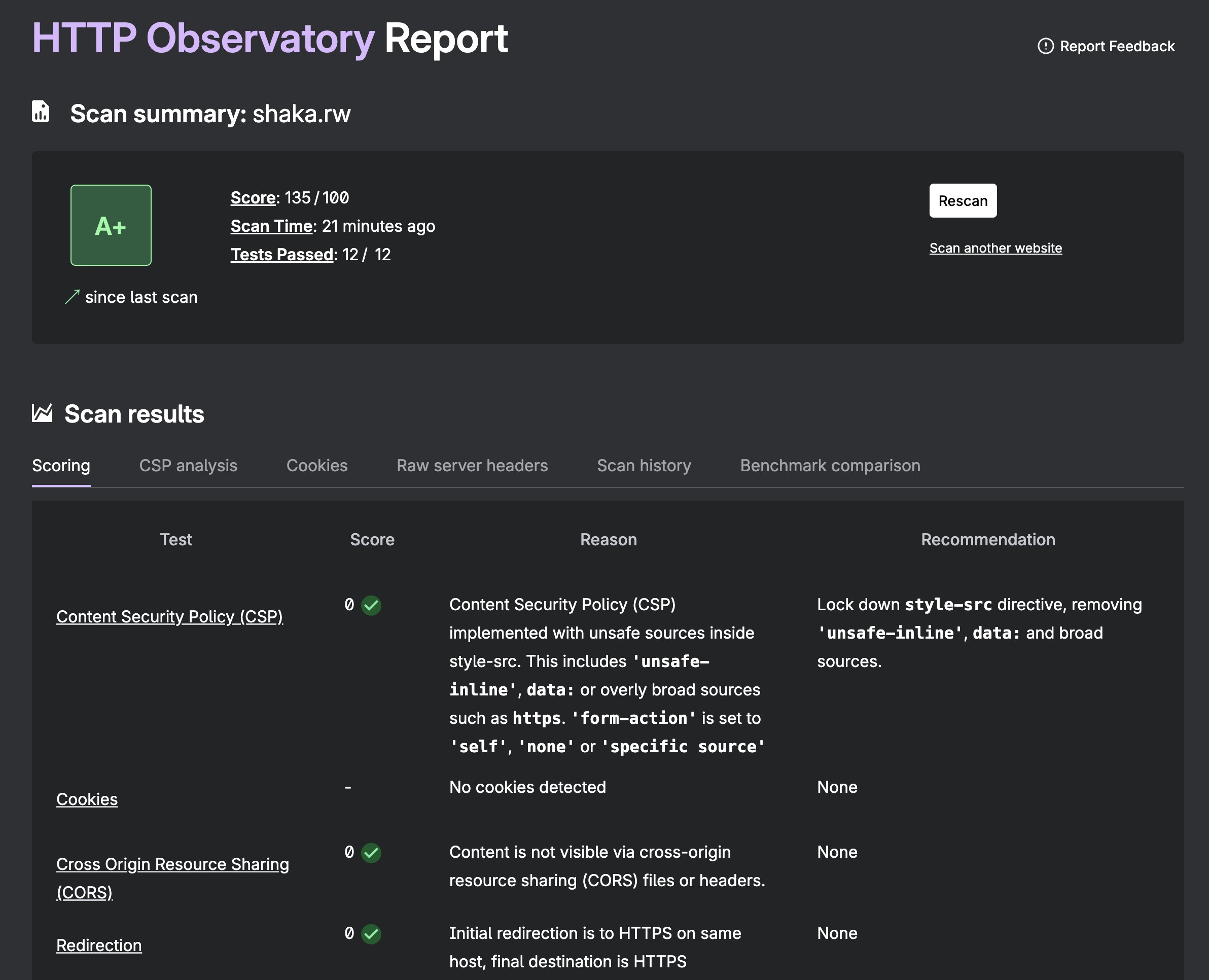Click the HTTP Observatory Report heading
Viewport: 1209px width, 980px height.
click(270, 39)
